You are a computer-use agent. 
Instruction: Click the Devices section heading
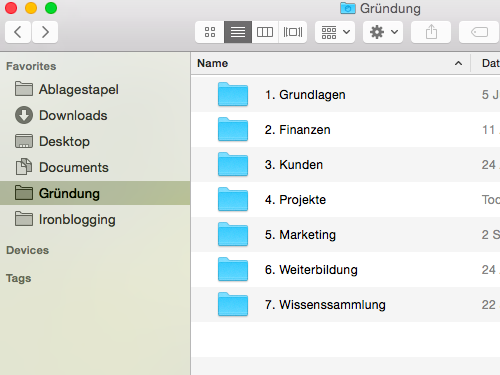point(27,250)
